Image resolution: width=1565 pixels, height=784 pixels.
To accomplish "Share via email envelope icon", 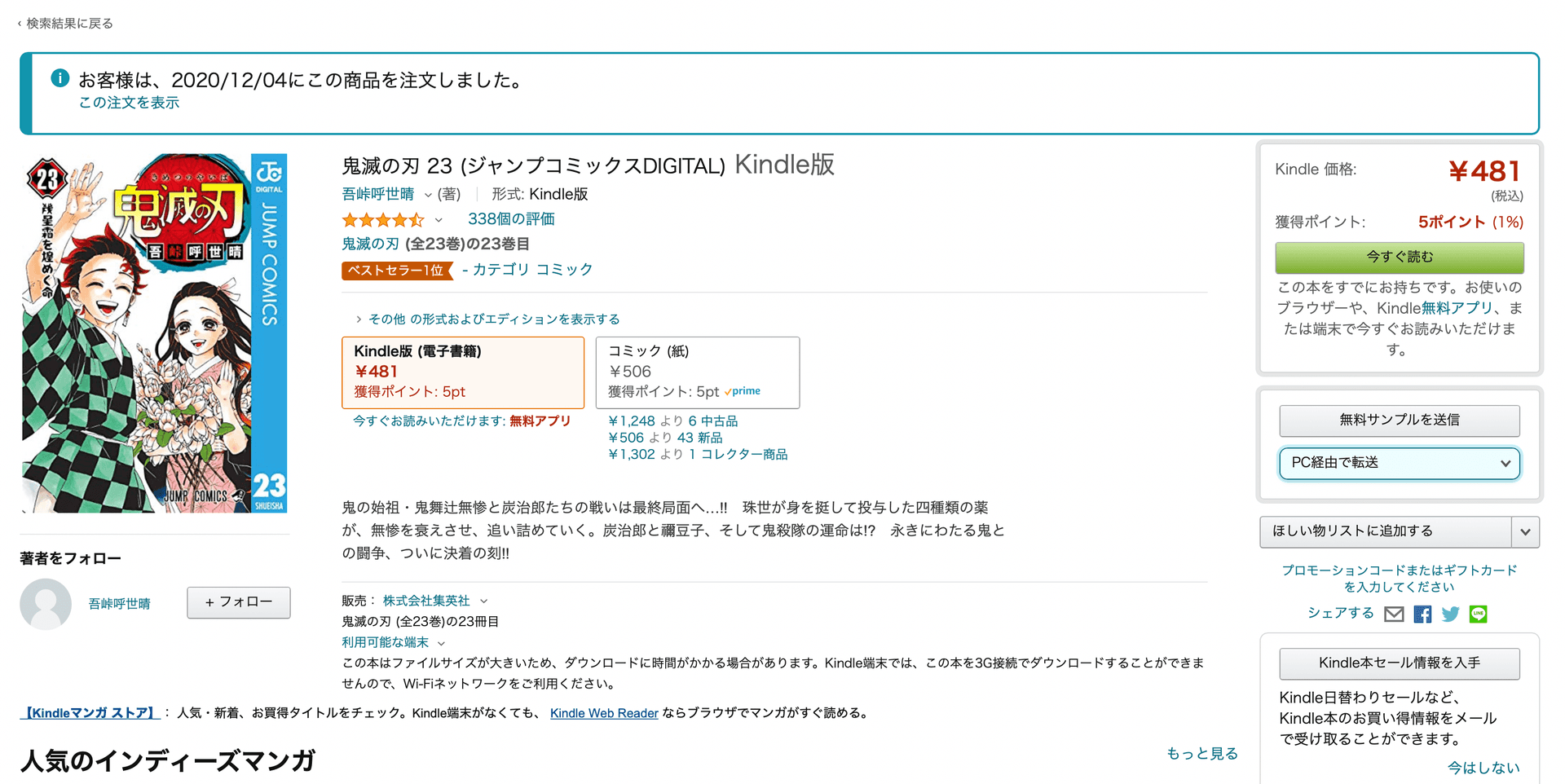I will pyautogui.click(x=1394, y=614).
